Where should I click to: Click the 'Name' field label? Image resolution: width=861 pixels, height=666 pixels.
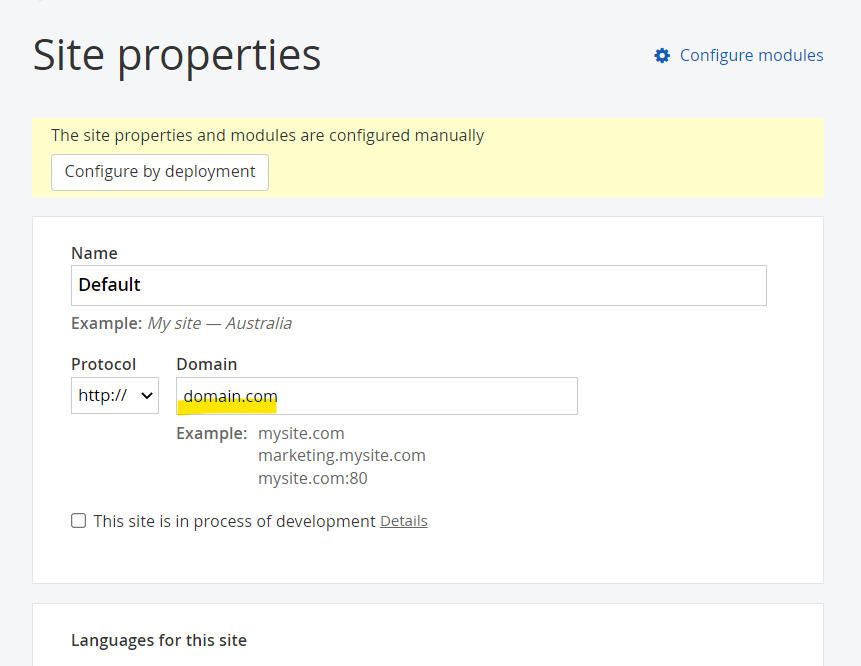point(94,253)
